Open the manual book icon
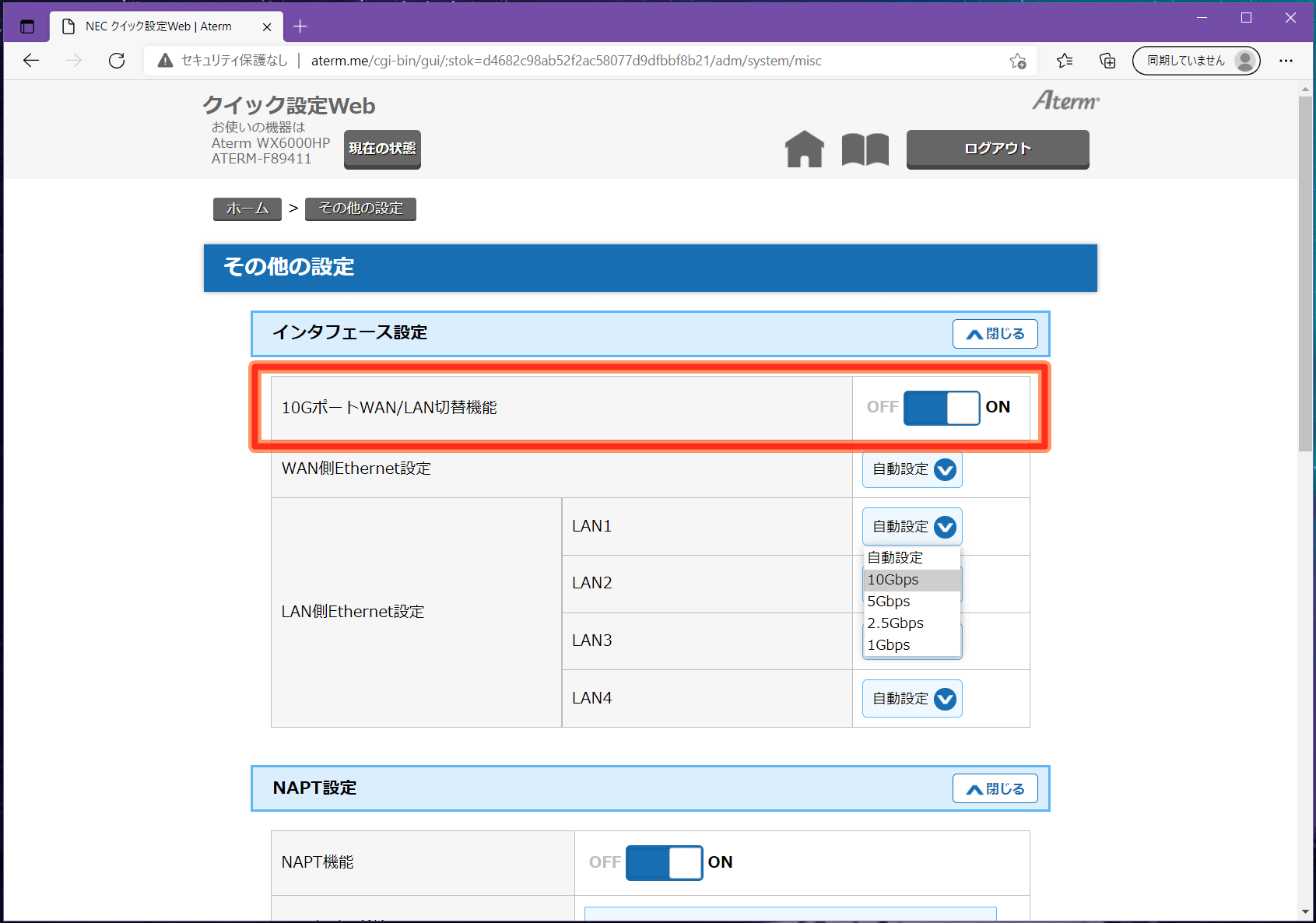The image size is (1316, 923). click(x=865, y=149)
